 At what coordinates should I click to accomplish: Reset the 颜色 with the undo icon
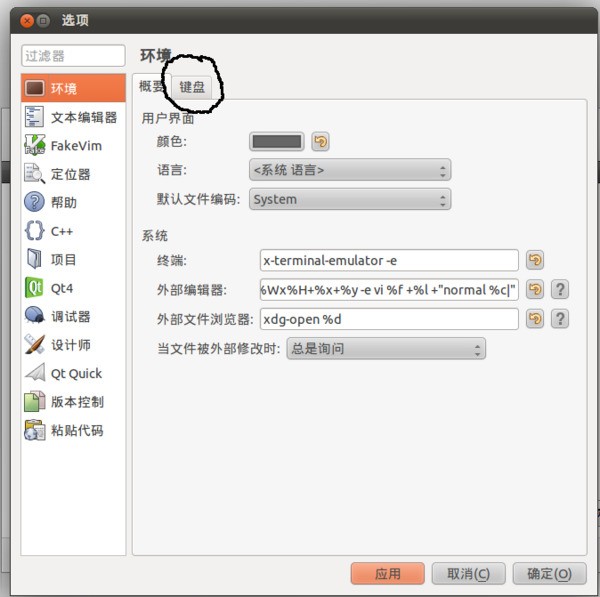320,142
